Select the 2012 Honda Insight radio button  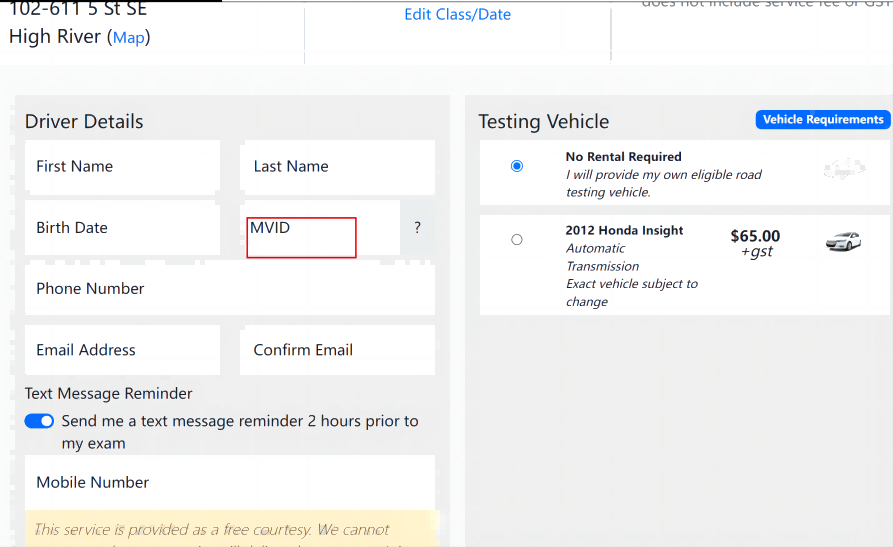click(x=516, y=240)
